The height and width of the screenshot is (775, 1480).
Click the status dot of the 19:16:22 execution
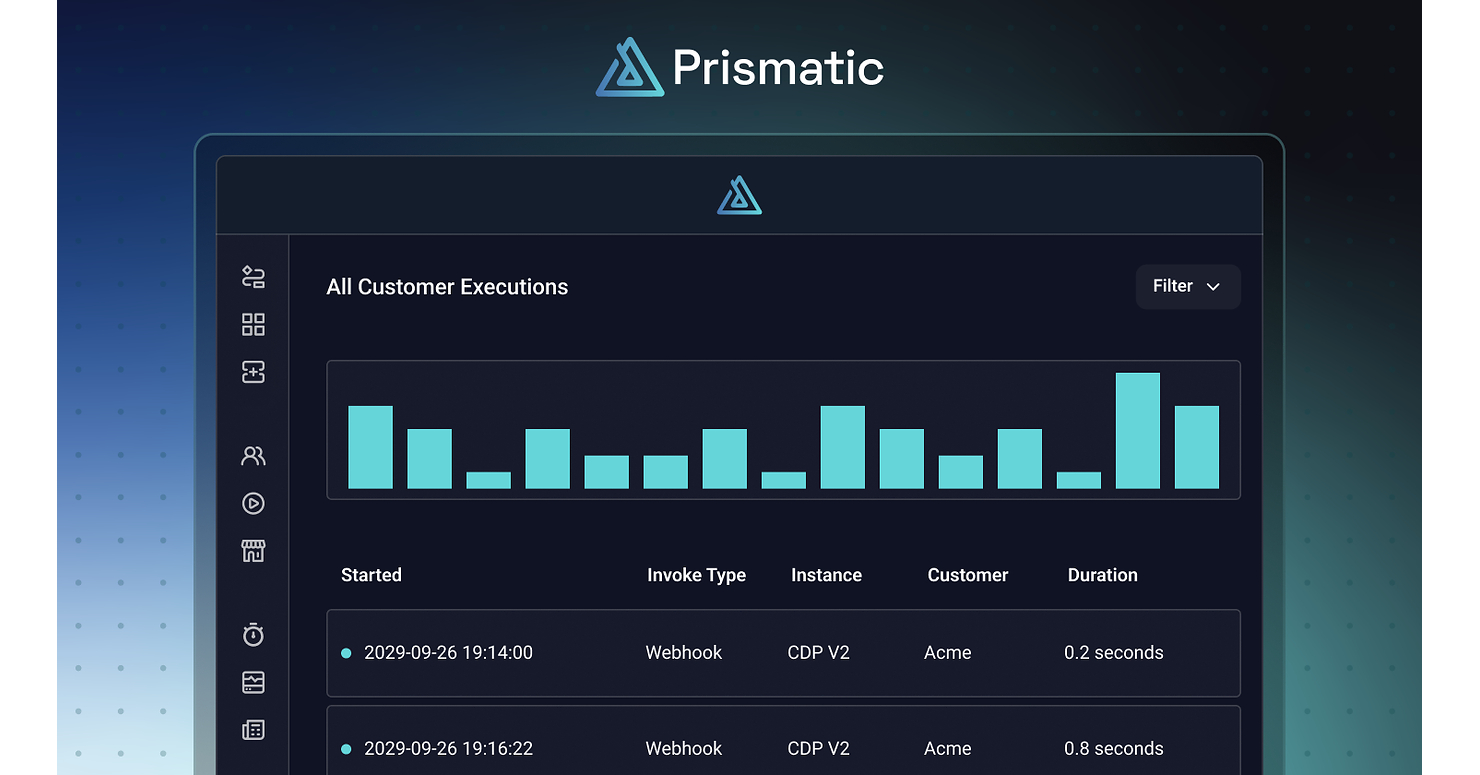346,749
